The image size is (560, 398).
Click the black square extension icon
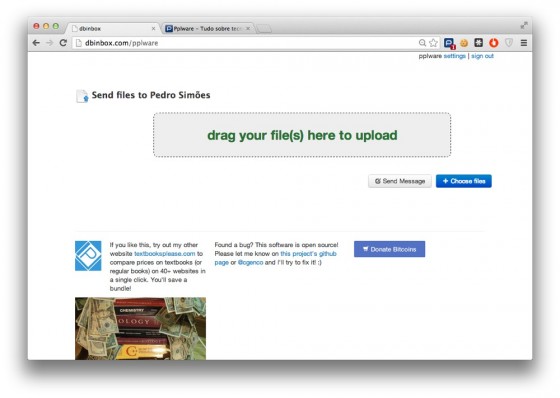[479, 43]
